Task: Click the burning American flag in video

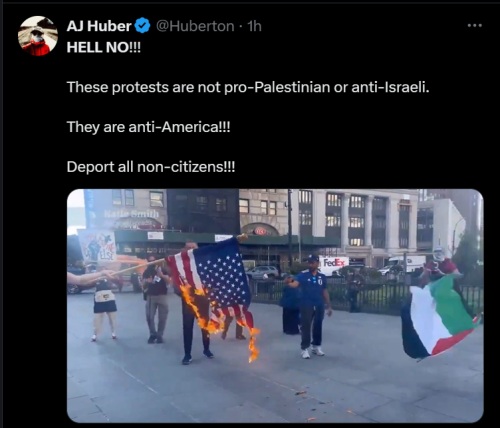Action: click(x=213, y=287)
